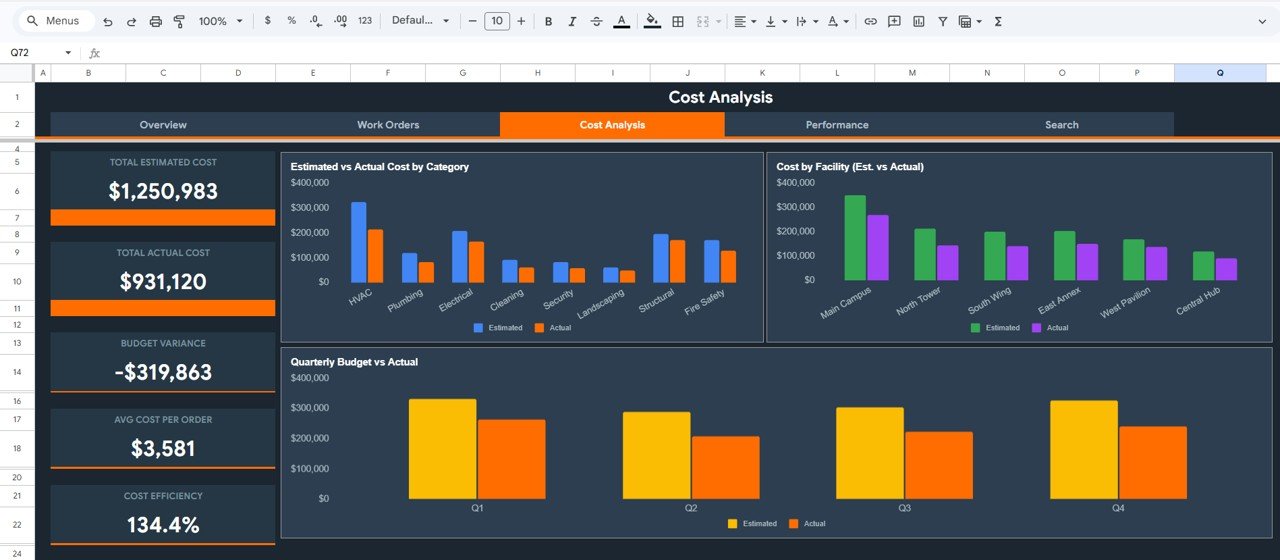Open the Functions sigma icon
Viewport: 1280px width, 560px height.
(x=998, y=21)
